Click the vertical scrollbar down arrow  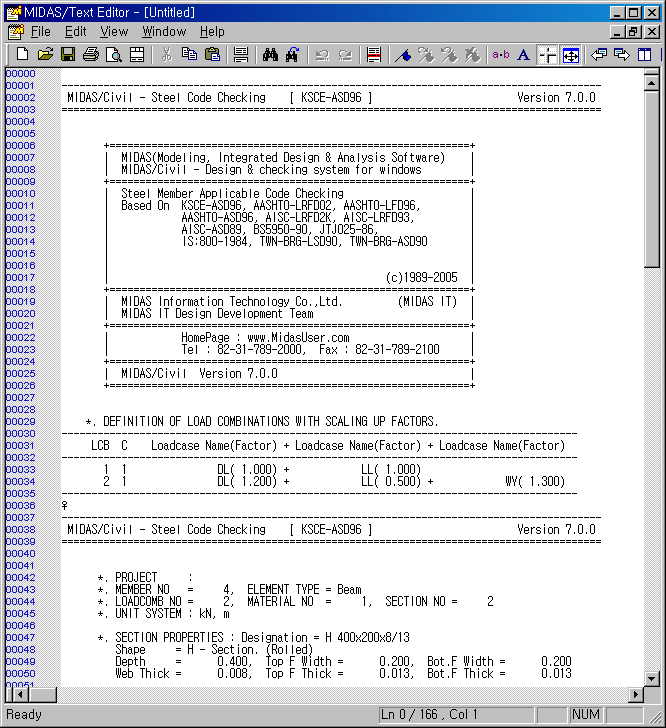coord(652,678)
